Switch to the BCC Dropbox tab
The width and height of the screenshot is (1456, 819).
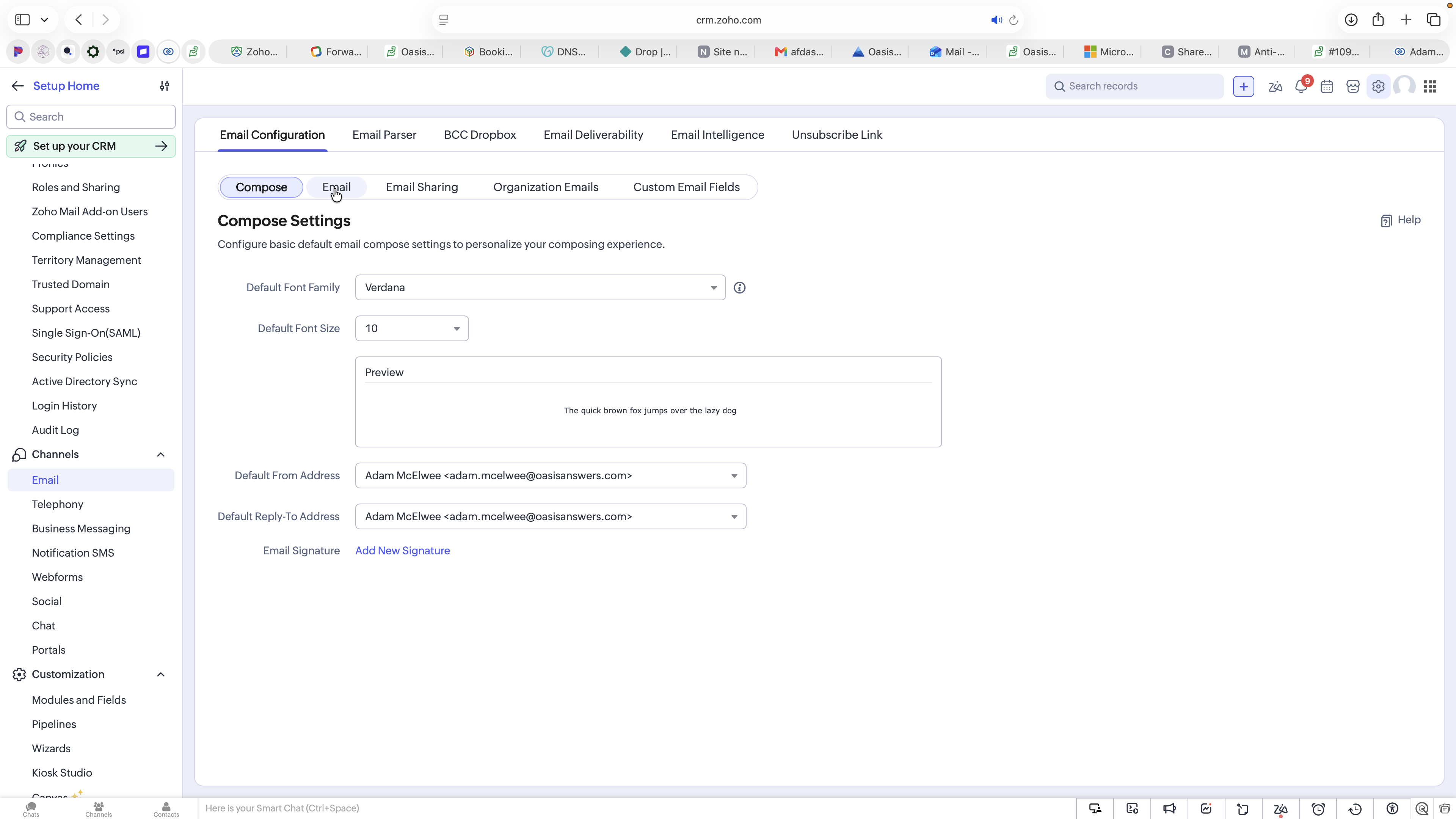[x=480, y=135]
